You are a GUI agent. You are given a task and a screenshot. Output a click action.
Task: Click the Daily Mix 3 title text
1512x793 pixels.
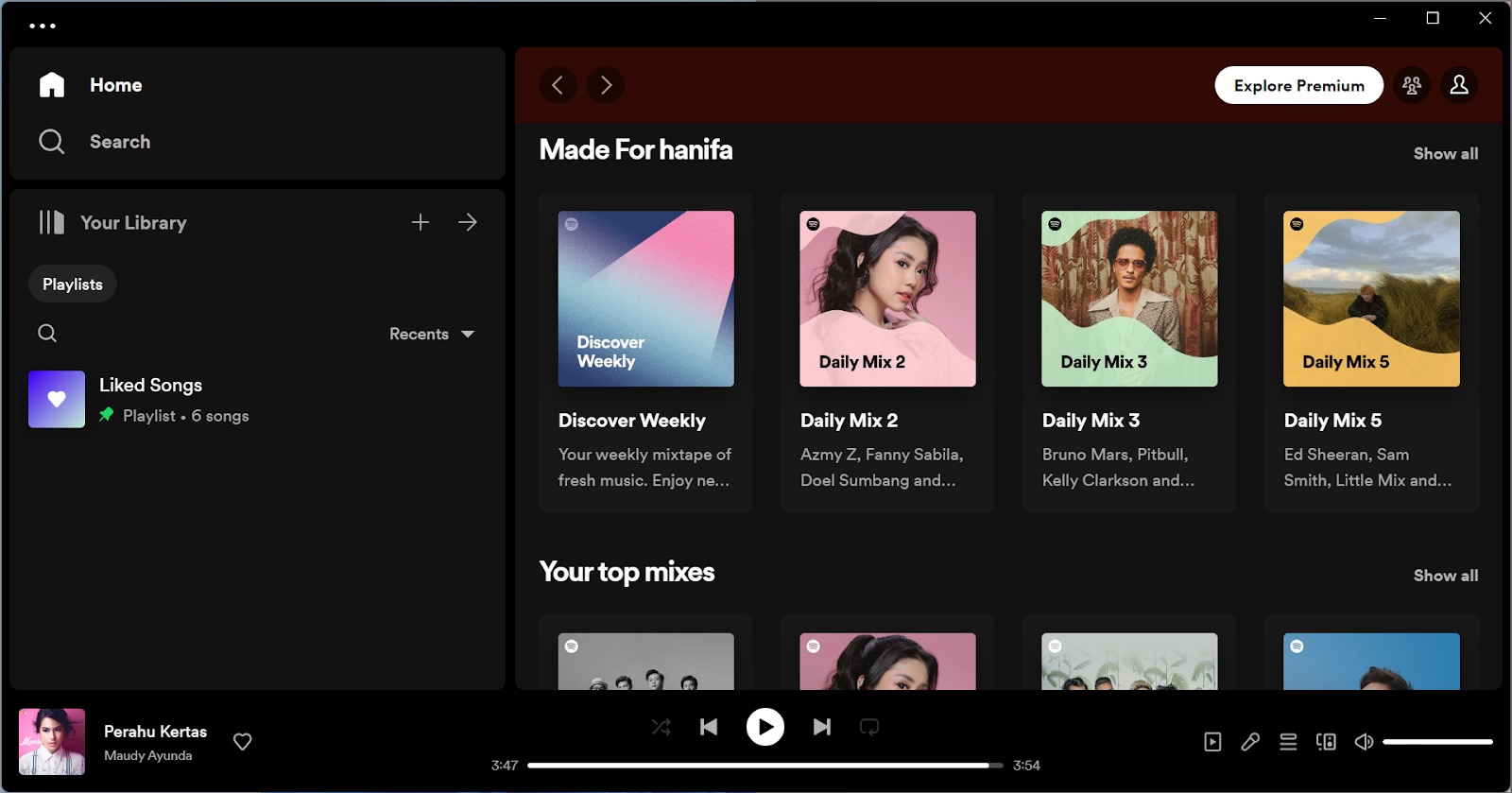pos(1091,421)
